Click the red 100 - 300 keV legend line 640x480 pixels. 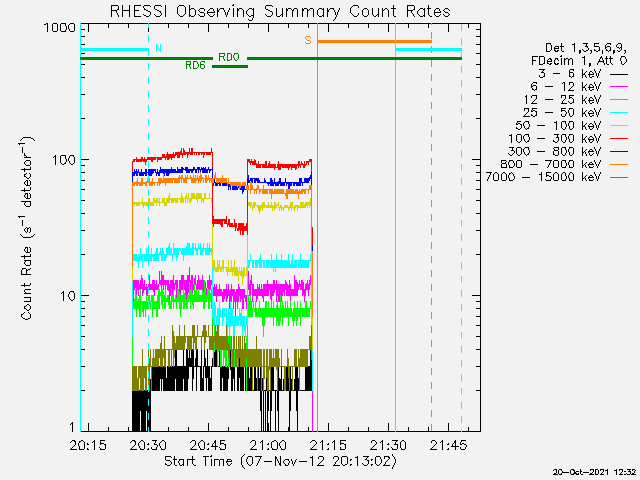(619, 139)
